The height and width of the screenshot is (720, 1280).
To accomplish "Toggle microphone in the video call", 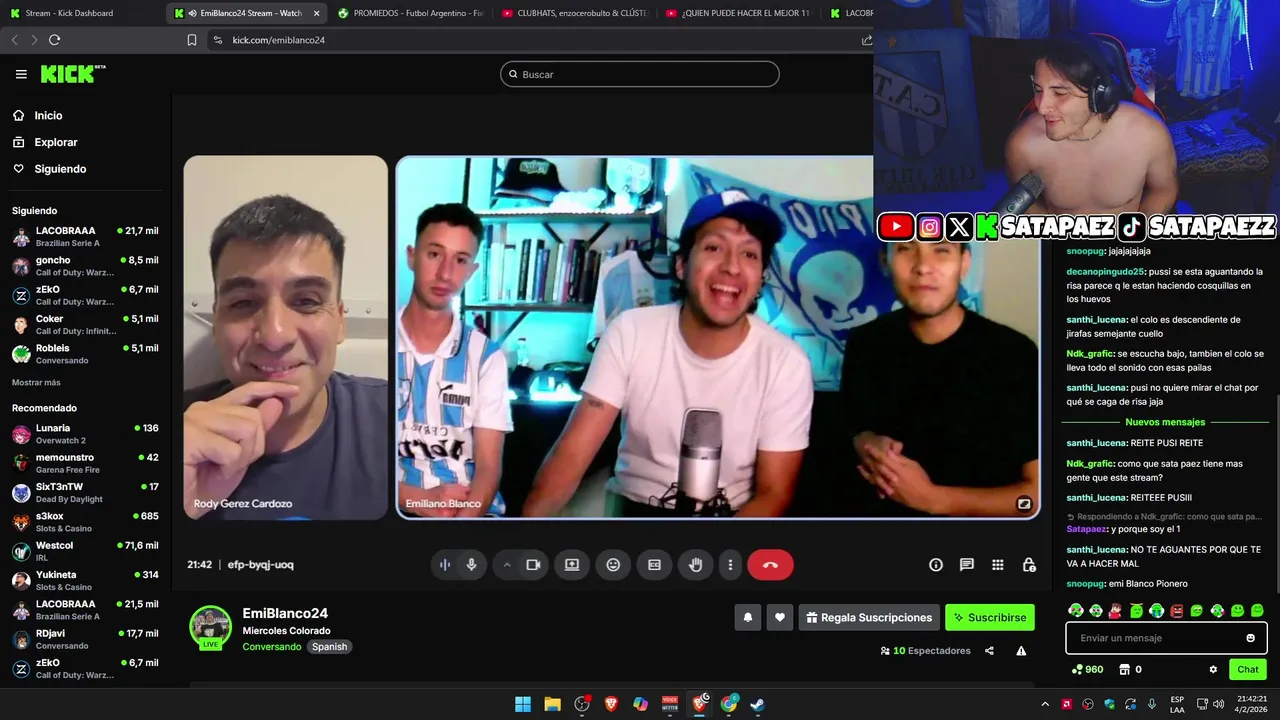I will 471,565.
